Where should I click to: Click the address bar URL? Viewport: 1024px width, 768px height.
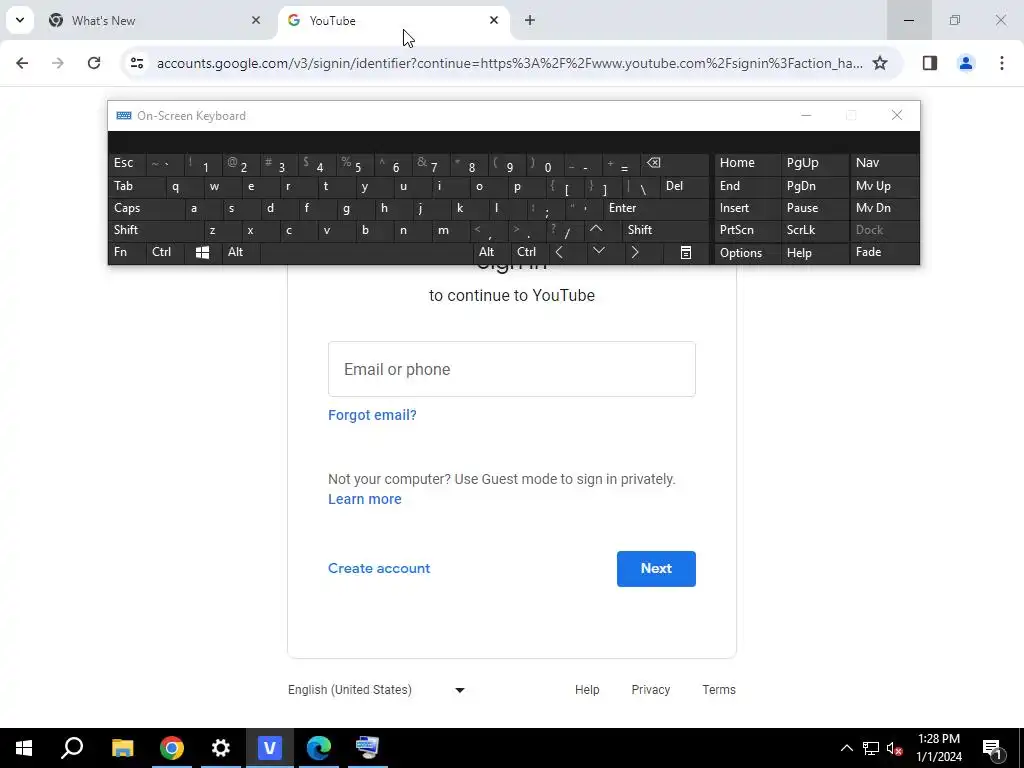[x=509, y=63]
